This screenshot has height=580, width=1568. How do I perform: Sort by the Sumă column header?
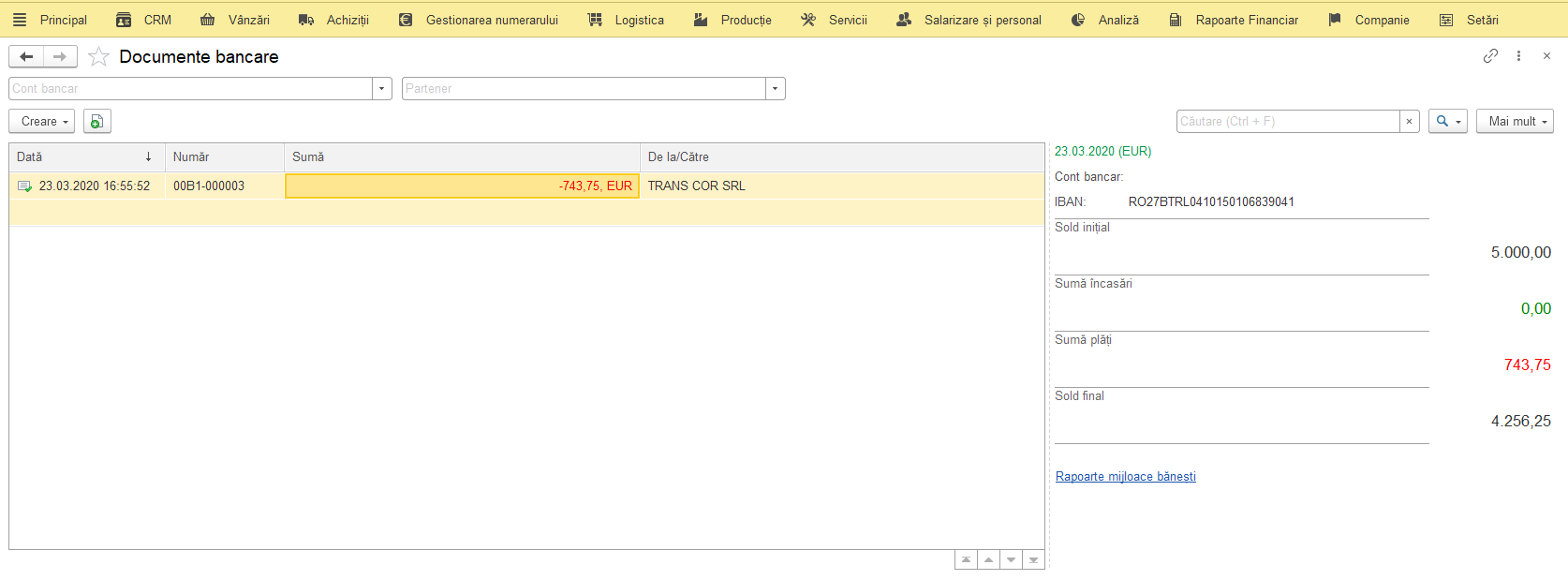coord(462,157)
